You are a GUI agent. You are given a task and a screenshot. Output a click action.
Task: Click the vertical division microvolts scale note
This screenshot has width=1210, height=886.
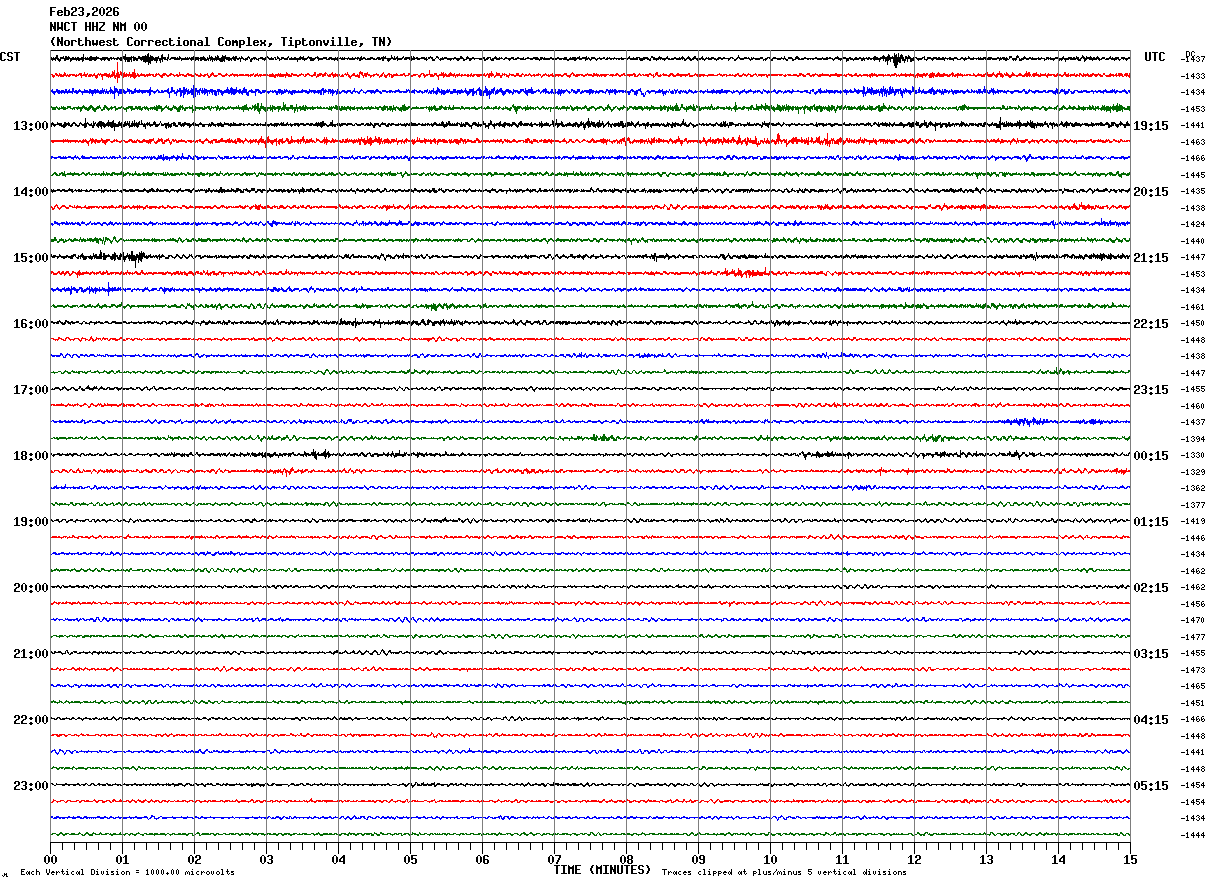[x=127, y=873]
